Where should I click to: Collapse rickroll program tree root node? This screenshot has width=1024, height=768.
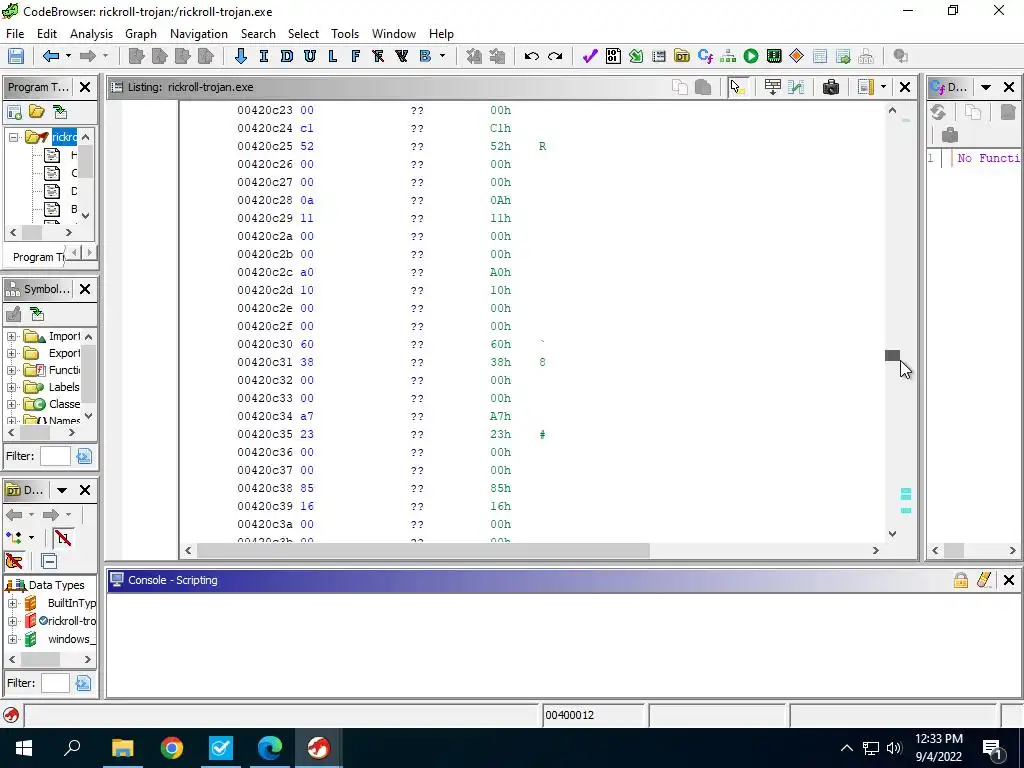[13, 137]
